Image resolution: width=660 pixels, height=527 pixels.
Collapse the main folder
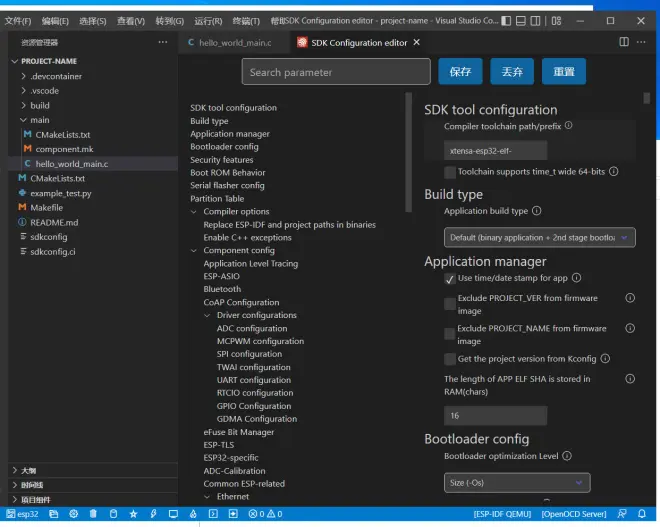coord(40,120)
